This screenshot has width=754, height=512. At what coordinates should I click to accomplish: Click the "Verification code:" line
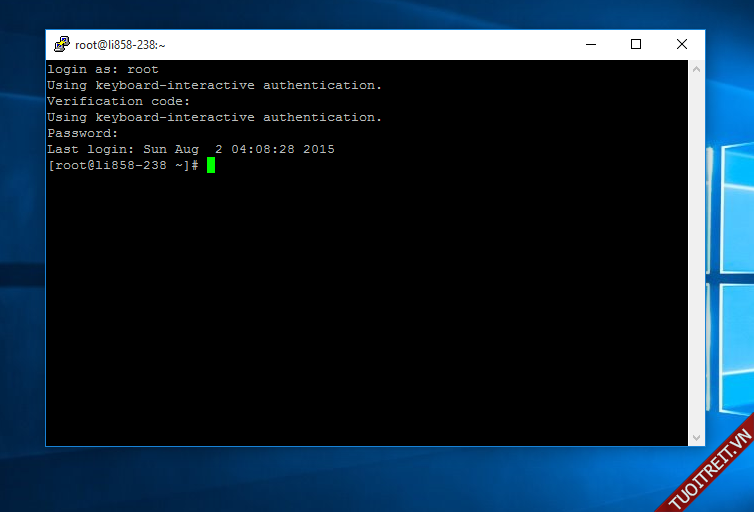click(118, 101)
